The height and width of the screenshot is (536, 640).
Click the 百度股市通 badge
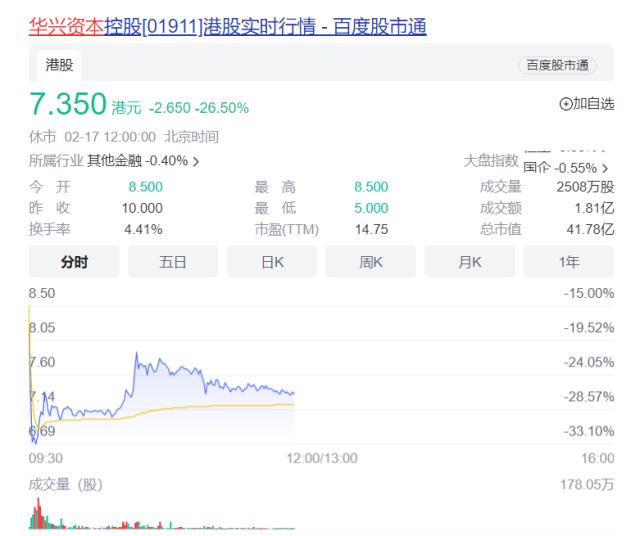coord(557,65)
